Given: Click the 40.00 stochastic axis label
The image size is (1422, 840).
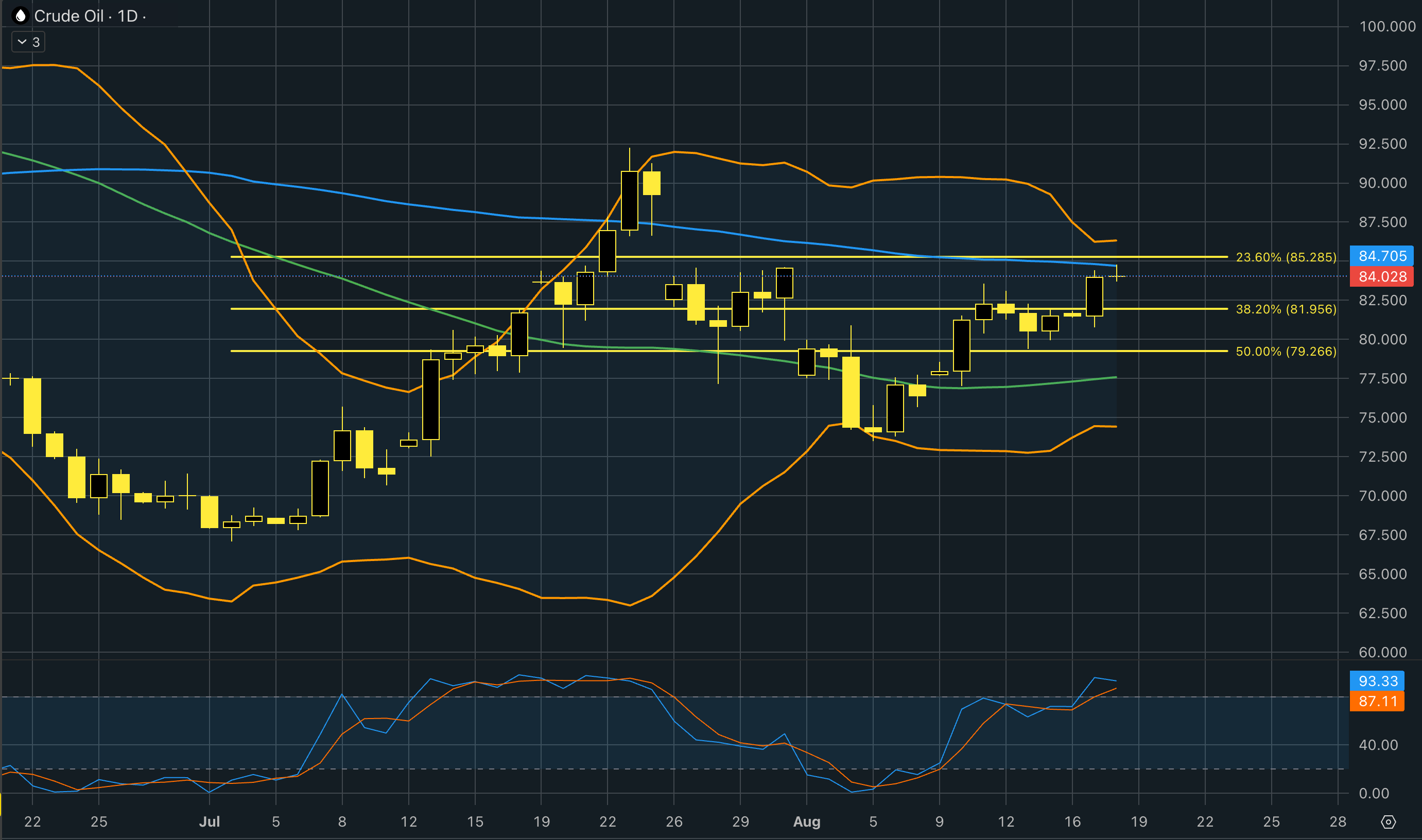Looking at the screenshot, I should pos(1378,745).
